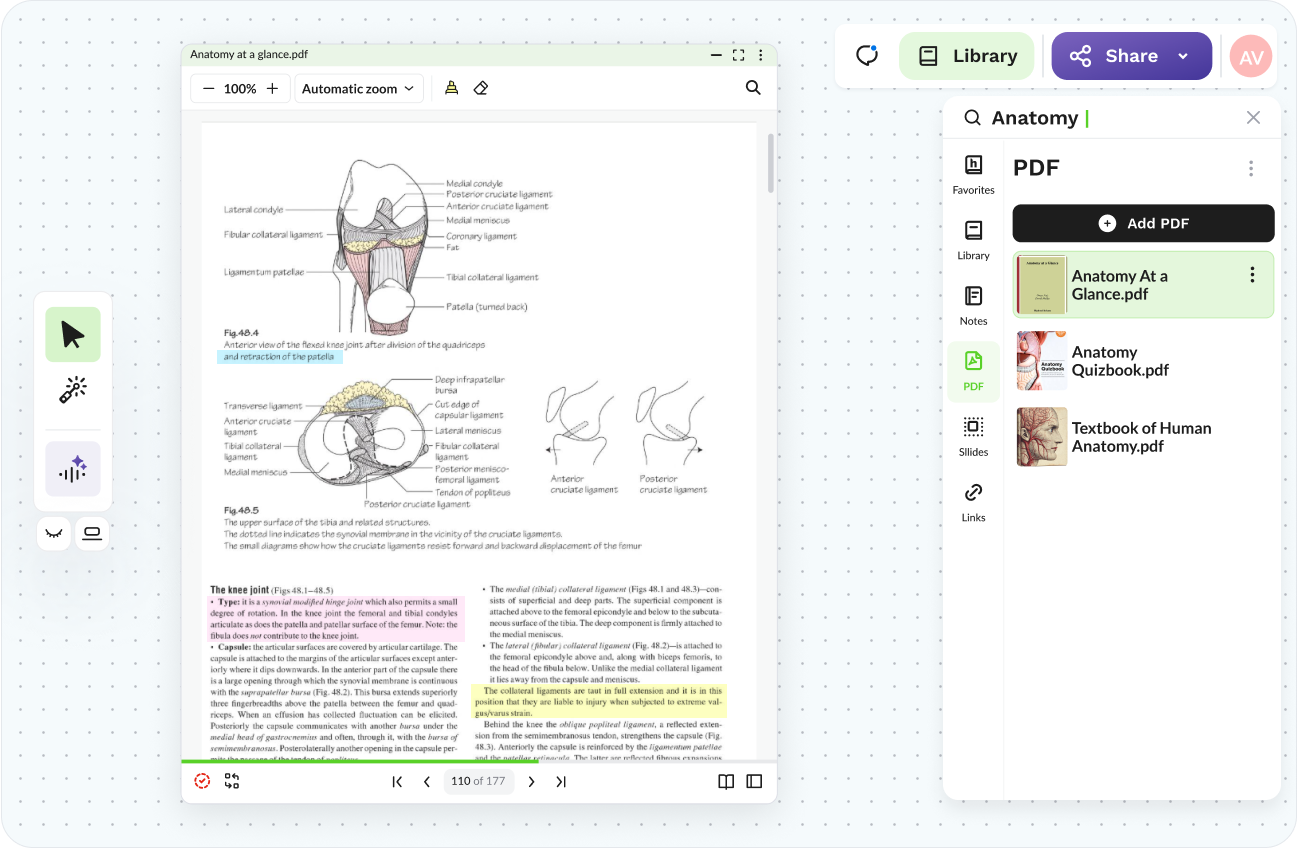Click the magnifier icon in search panel
Image resolution: width=1297 pixels, height=848 pixels.
pyautogui.click(x=972, y=118)
